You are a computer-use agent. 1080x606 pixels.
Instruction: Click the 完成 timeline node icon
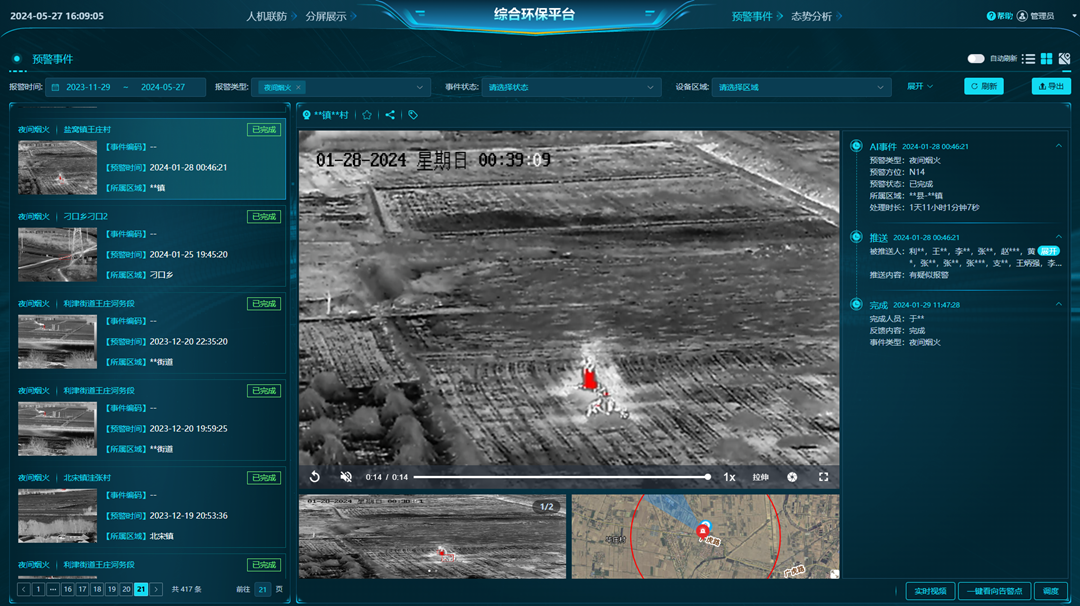pyautogui.click(x=856, y=304)
